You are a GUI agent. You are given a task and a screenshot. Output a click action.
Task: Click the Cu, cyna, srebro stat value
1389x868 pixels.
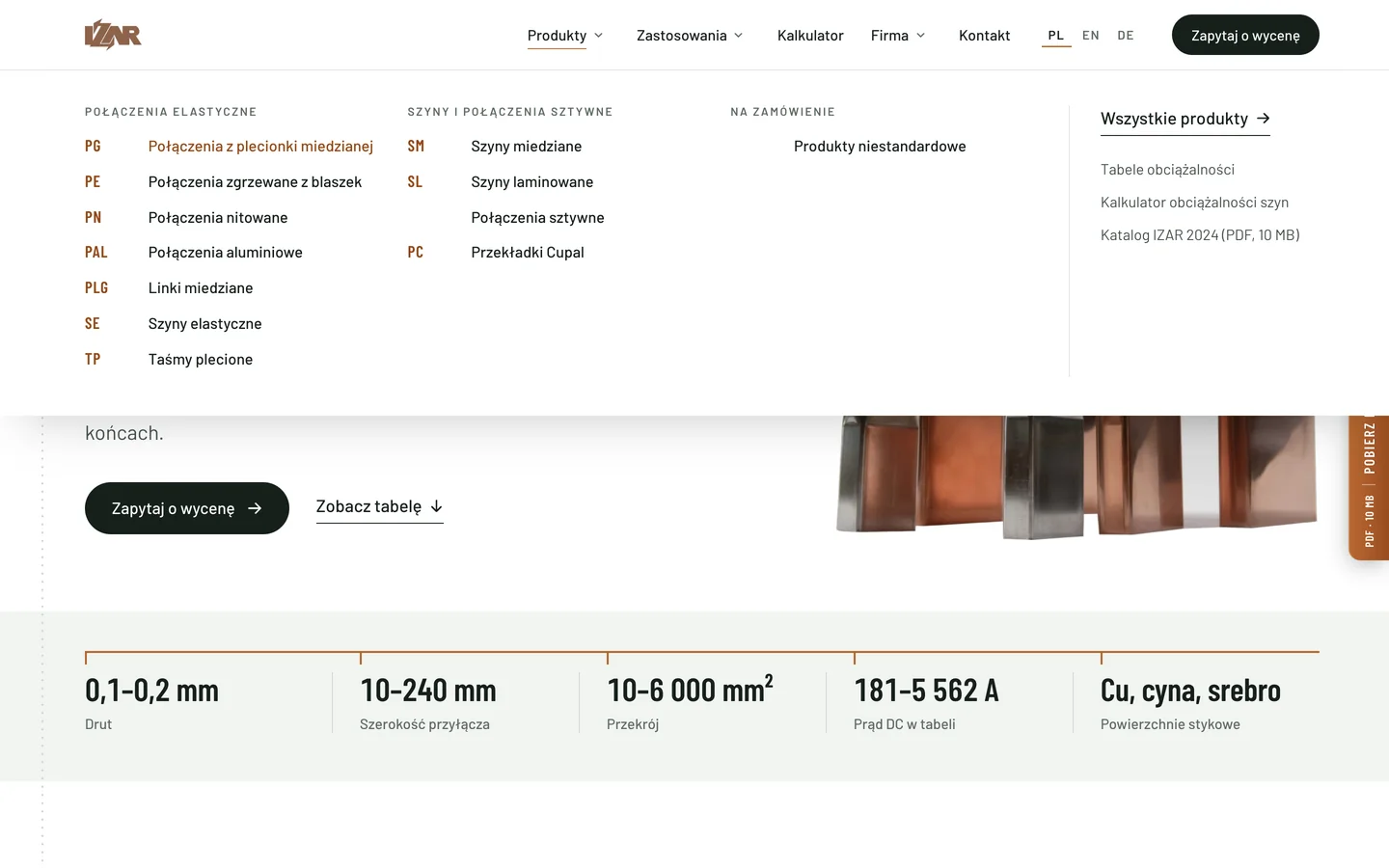click(1190, 691)
